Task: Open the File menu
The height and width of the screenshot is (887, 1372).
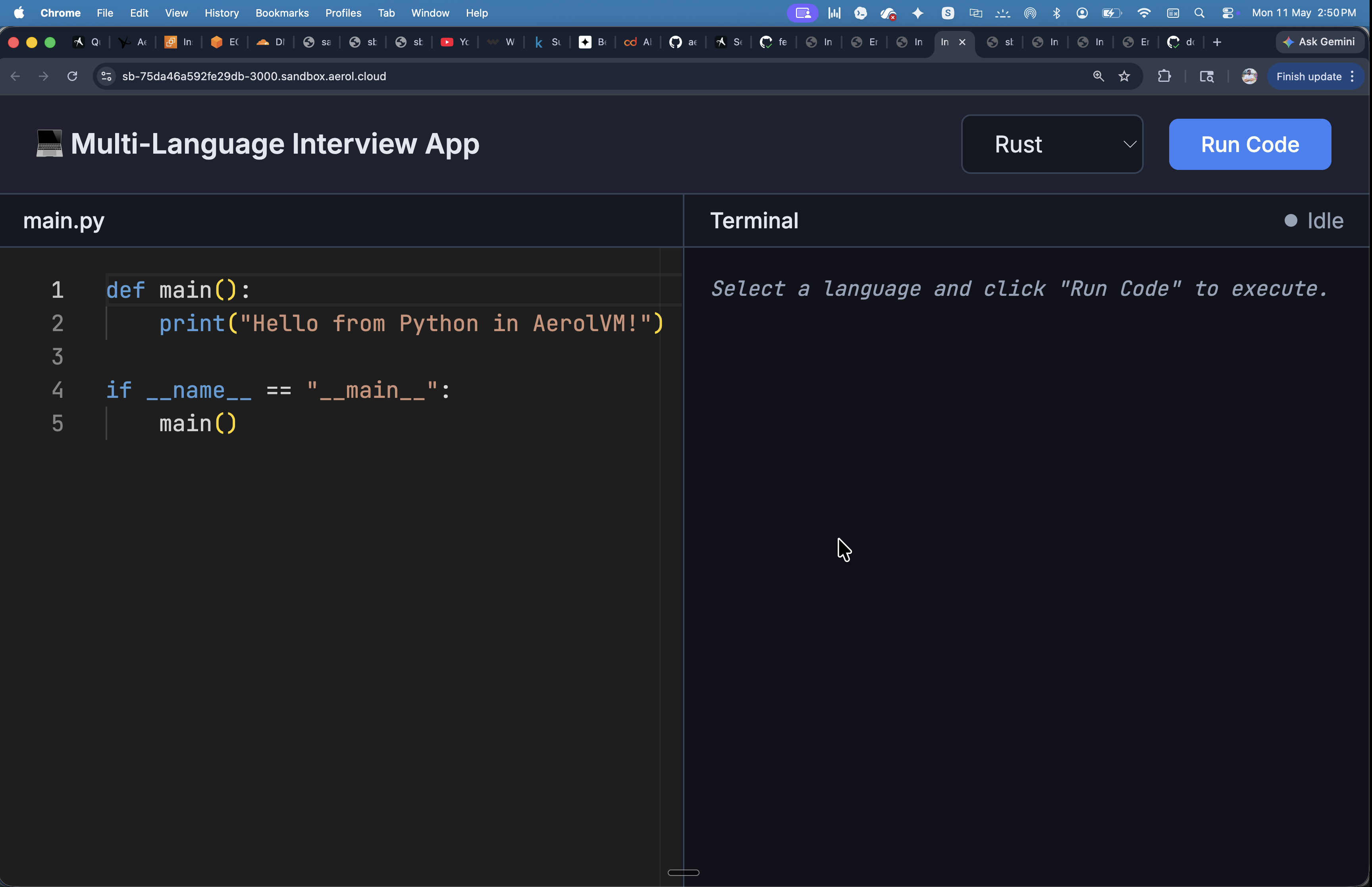Action: click(x=105, y=13)
